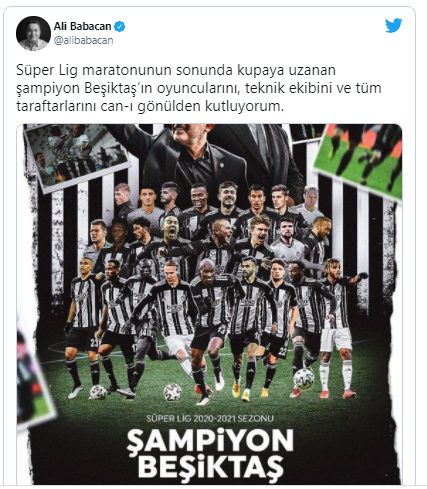Click the blue Twitter bird logo
The image size is (427, 489).
[x=393, y=25]
